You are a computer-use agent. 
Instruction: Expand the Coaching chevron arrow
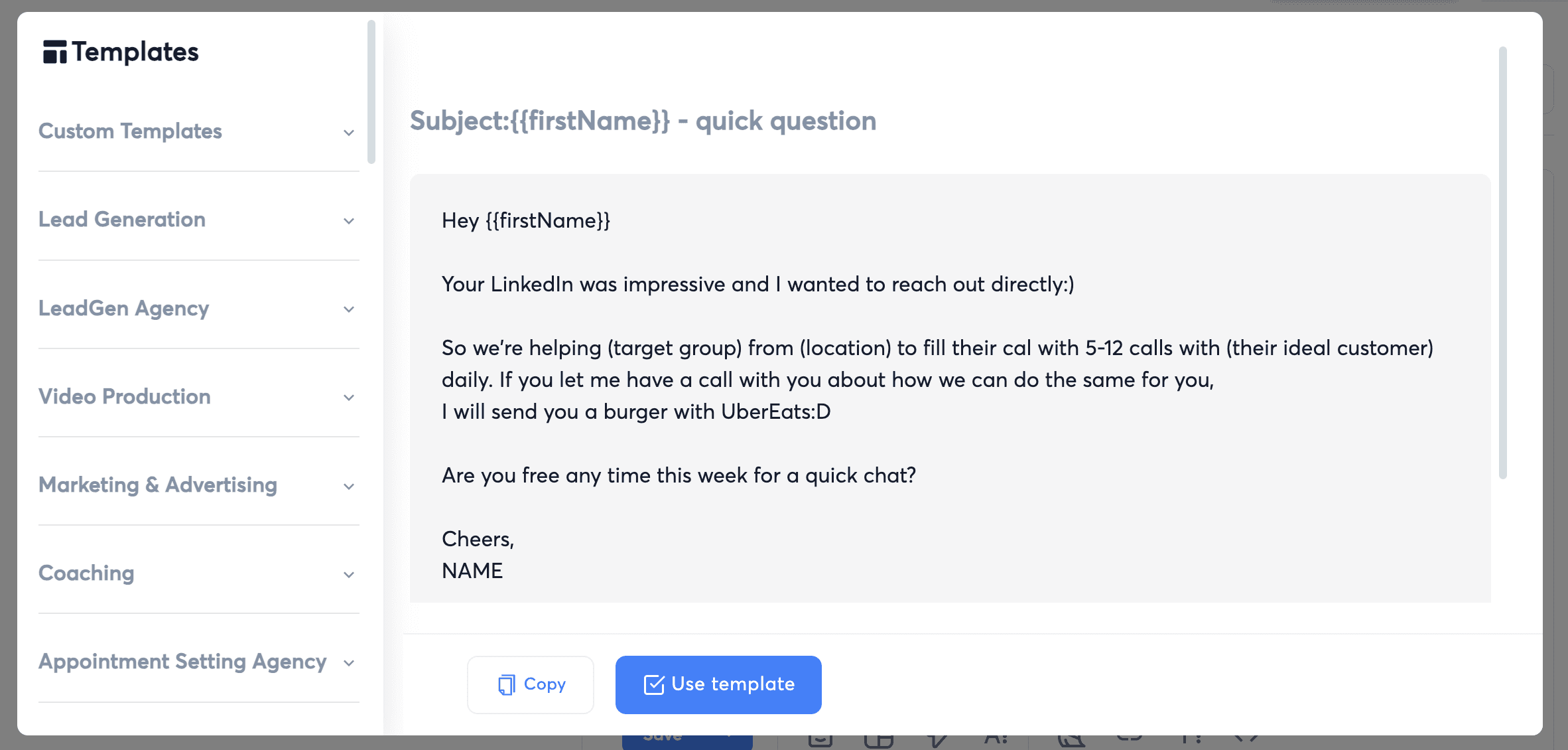point(349,575)
